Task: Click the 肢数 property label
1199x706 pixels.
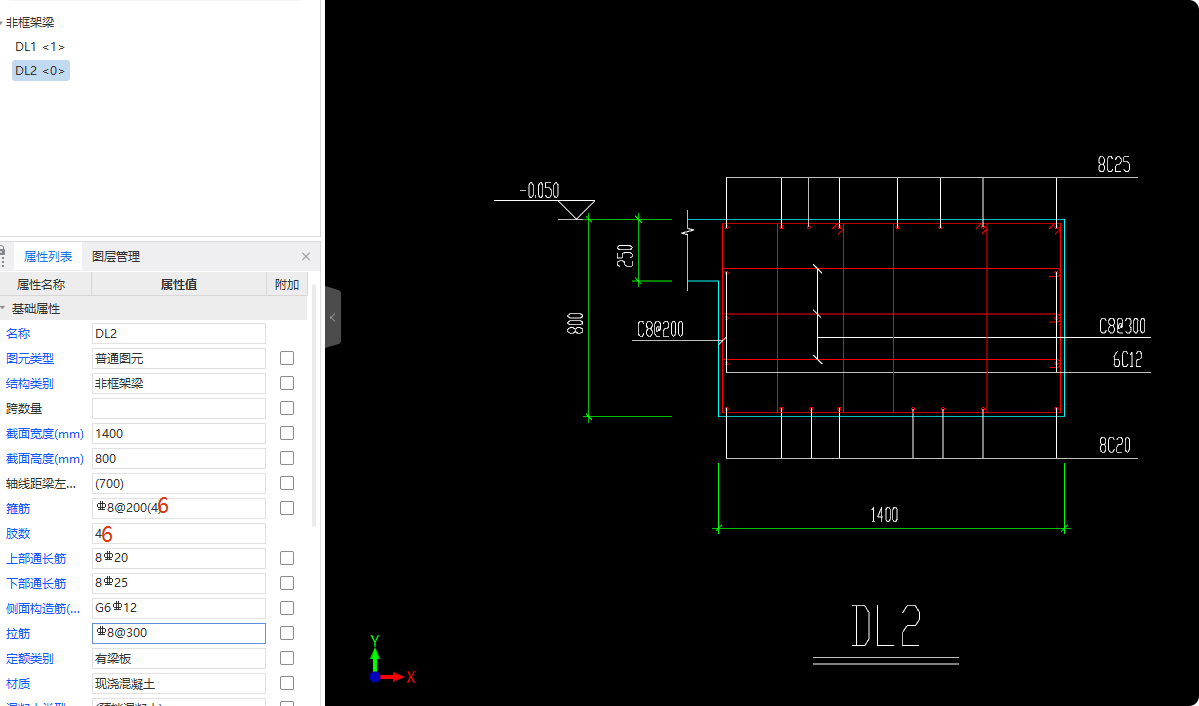Action: click(18, 534)
